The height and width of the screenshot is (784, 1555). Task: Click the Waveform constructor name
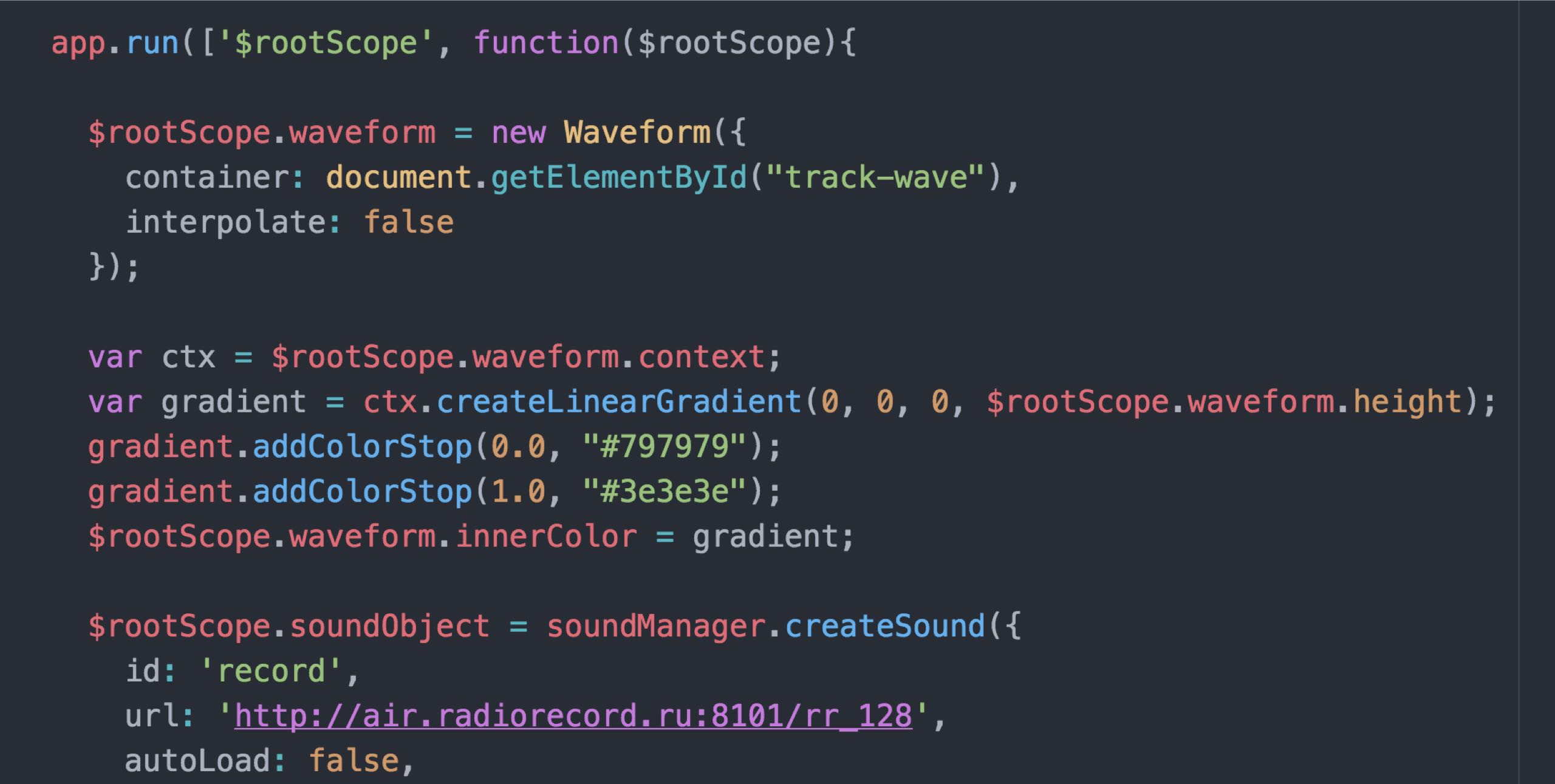(637, 132)
